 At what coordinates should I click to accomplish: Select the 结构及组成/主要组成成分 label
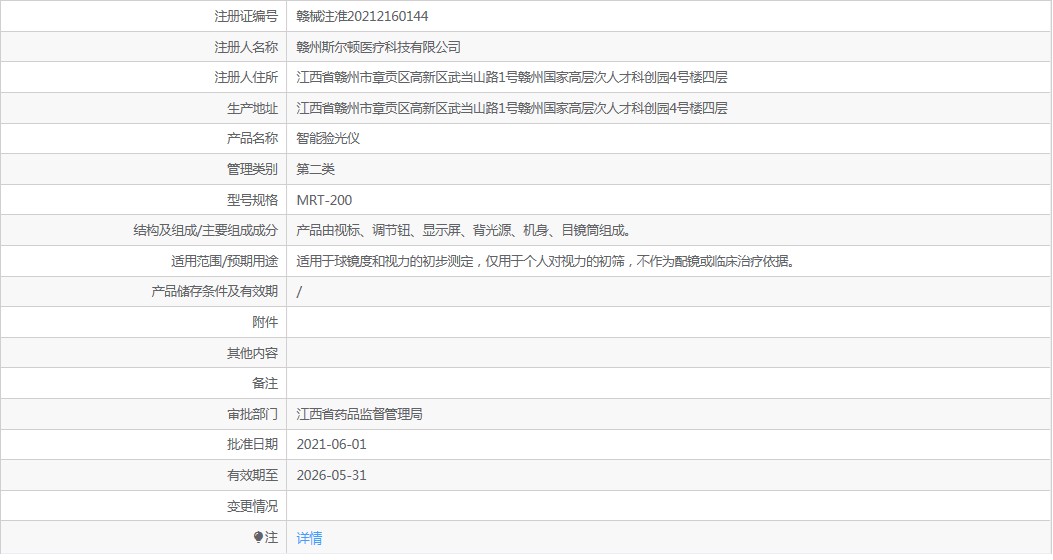[x=205, y=230]
